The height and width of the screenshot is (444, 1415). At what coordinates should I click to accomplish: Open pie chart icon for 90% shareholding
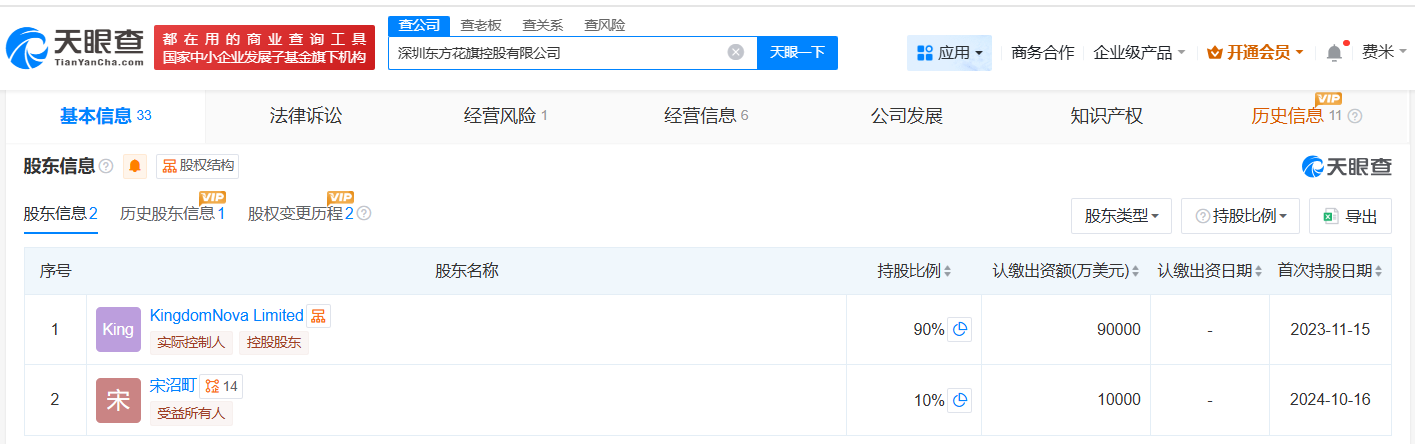click(x=959, y=330)
